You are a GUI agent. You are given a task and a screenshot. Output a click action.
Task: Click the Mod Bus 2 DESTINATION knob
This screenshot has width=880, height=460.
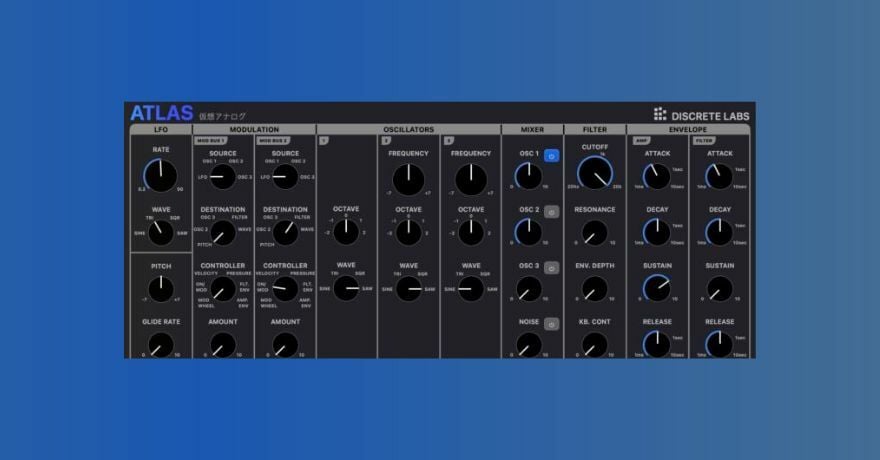click(285, 232)
